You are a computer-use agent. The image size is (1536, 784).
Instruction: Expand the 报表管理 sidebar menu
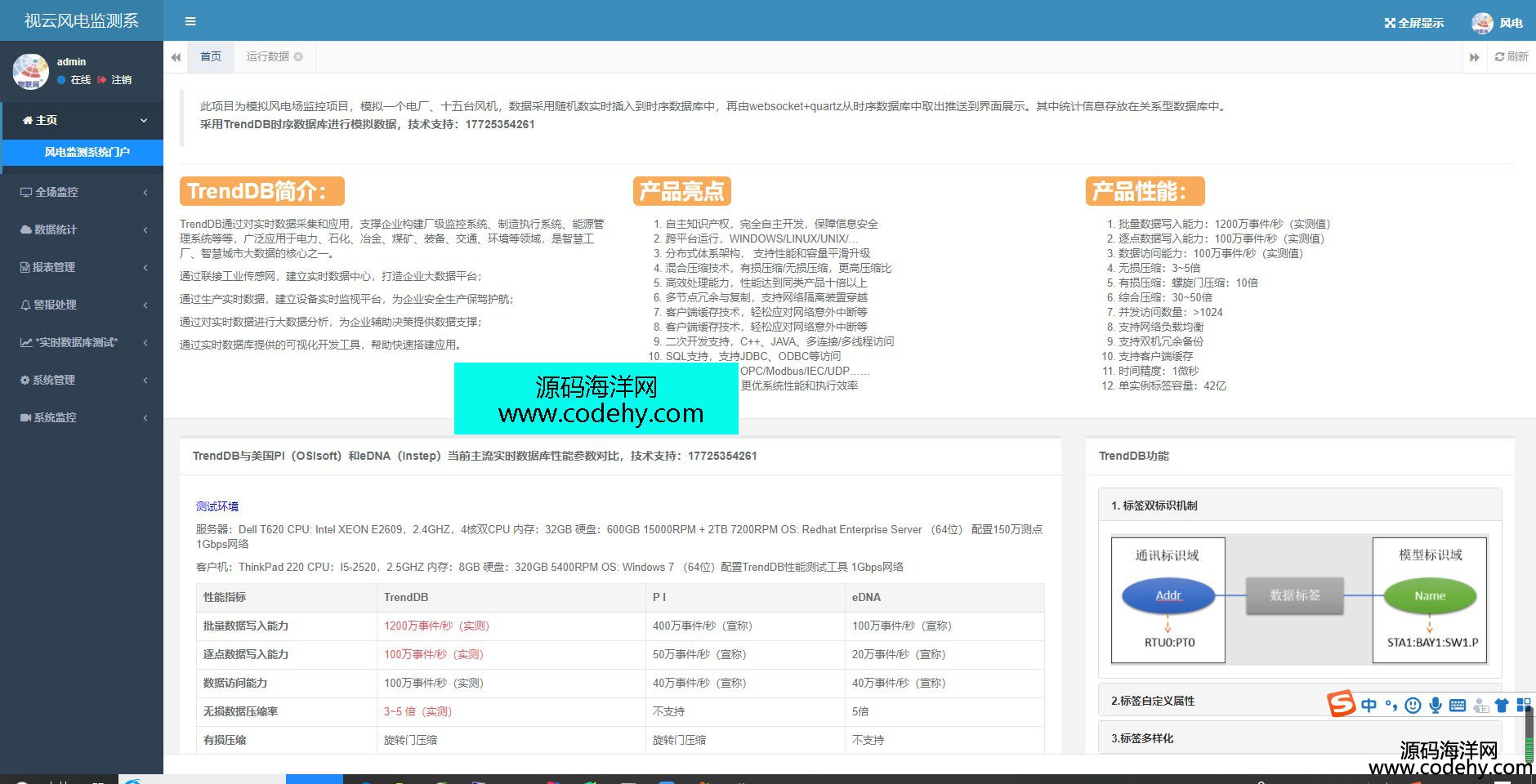click(83, 267)
